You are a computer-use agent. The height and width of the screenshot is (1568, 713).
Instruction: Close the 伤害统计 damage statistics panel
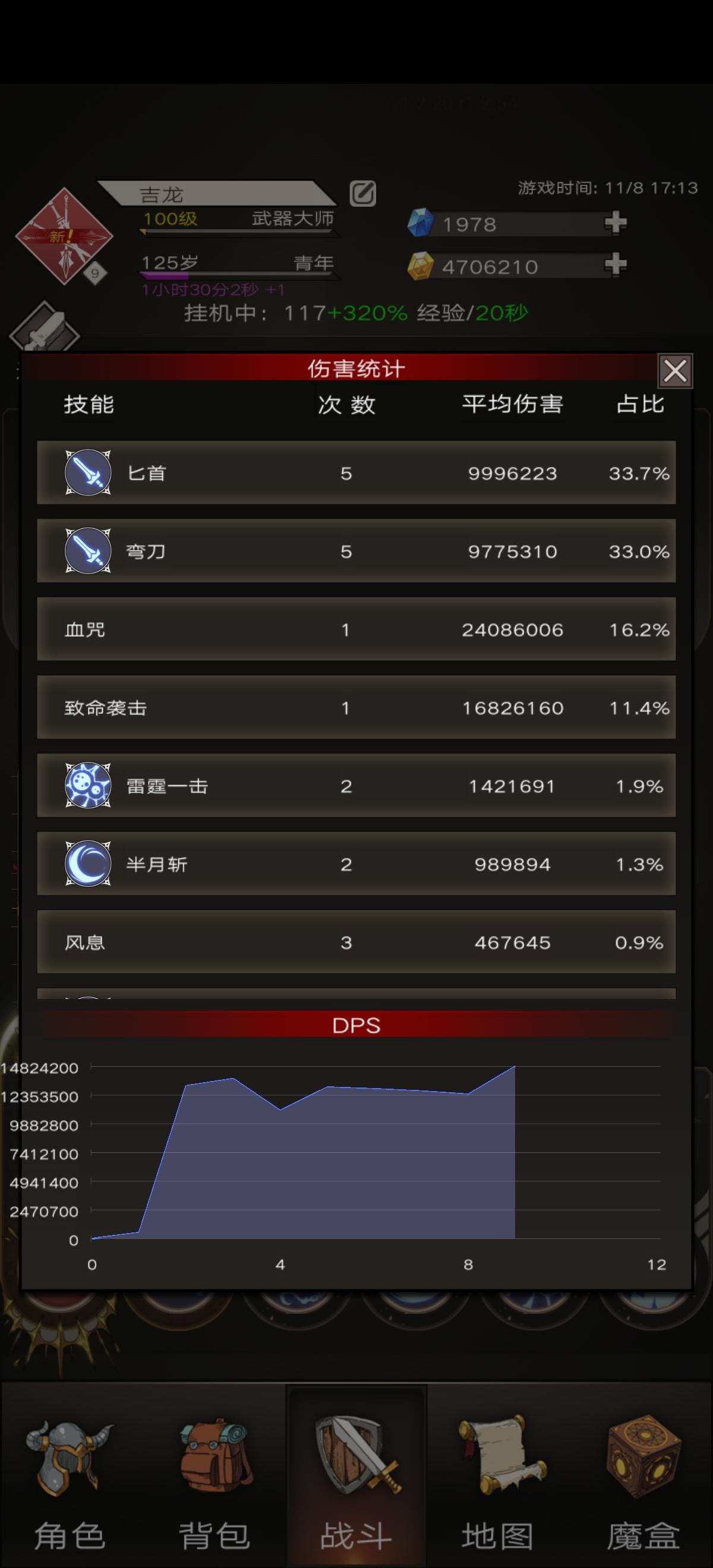pos(674,370)
